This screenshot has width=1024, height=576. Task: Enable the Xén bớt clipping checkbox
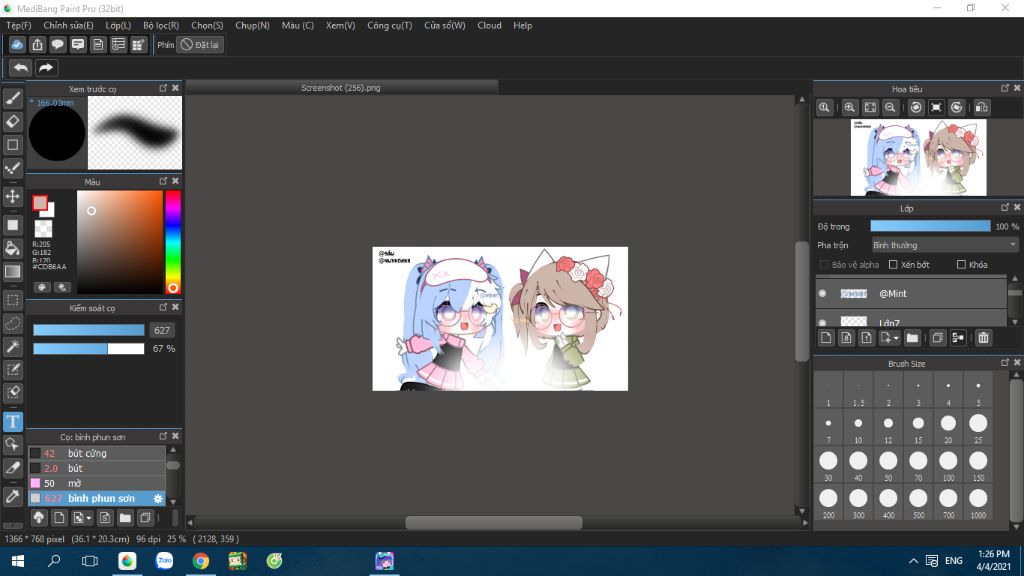[893, 264]
